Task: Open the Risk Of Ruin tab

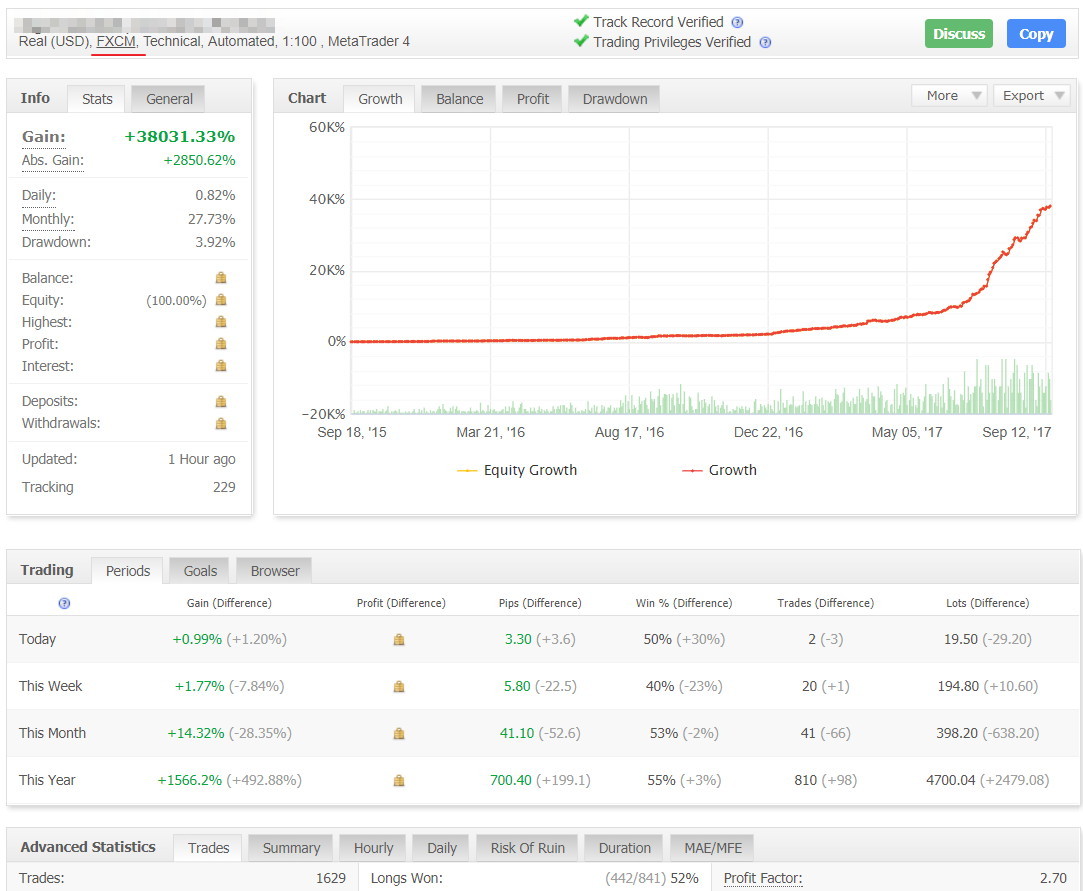Action: coord(526,847)
